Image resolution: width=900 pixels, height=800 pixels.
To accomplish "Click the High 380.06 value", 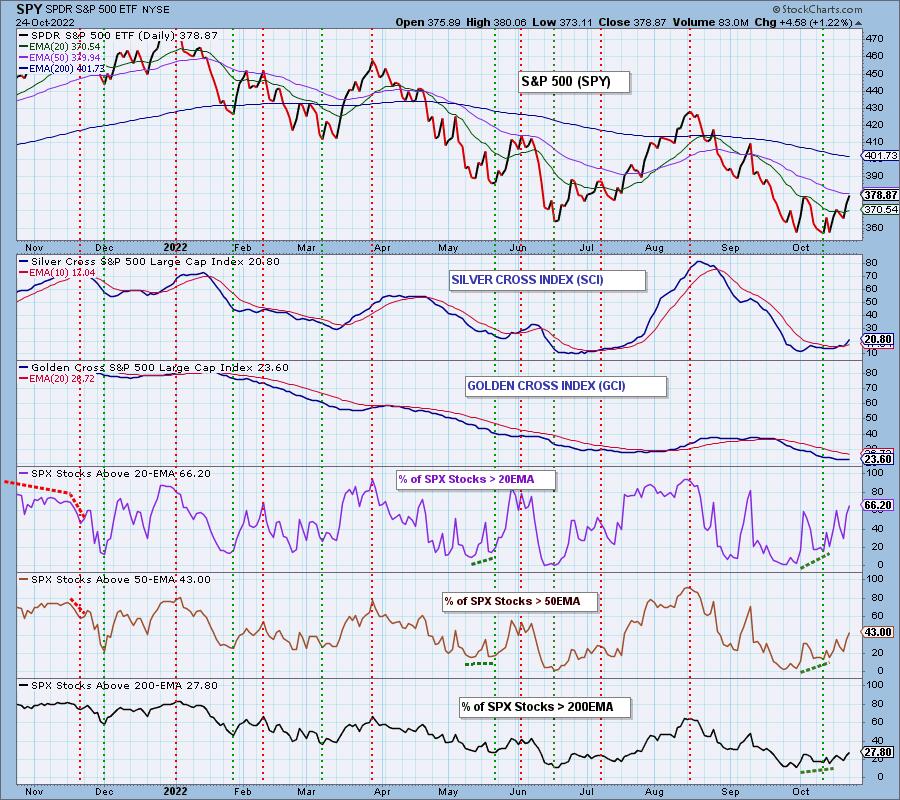I will click(495, 22).
